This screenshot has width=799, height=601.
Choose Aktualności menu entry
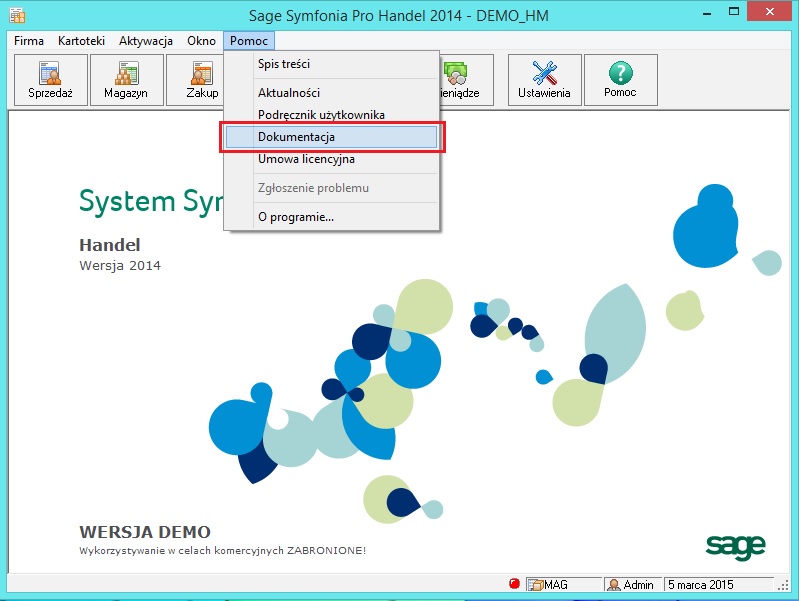[331, 93]
